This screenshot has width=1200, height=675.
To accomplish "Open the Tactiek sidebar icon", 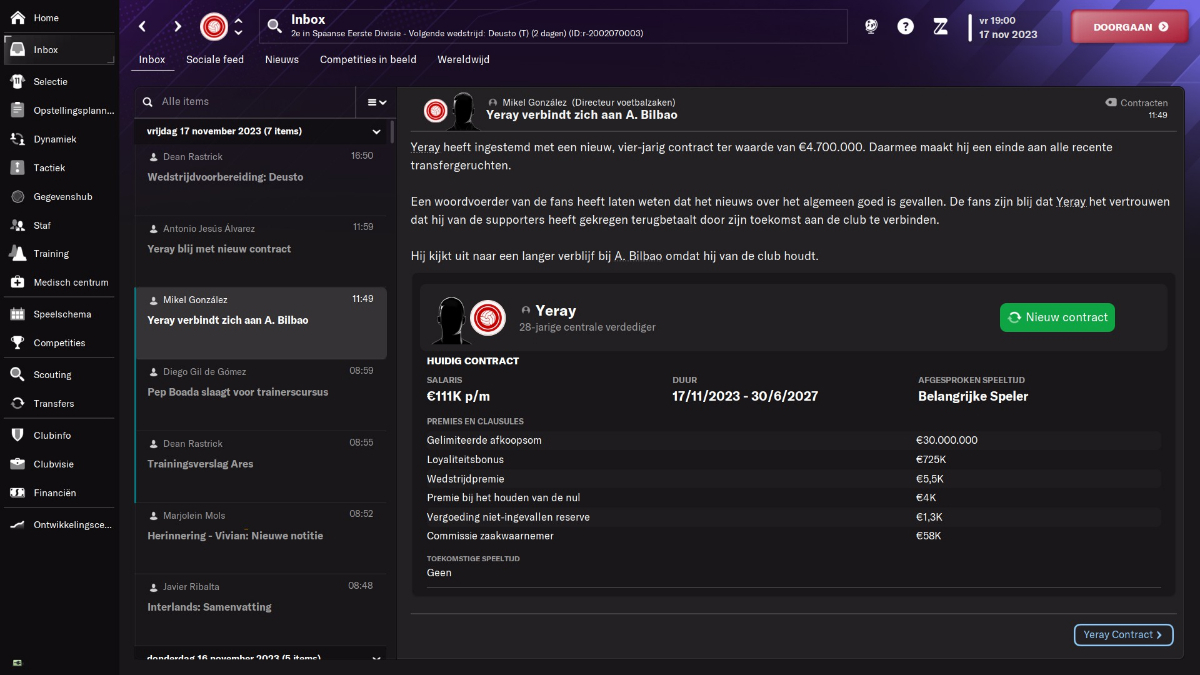I will (x=17, y=168).
